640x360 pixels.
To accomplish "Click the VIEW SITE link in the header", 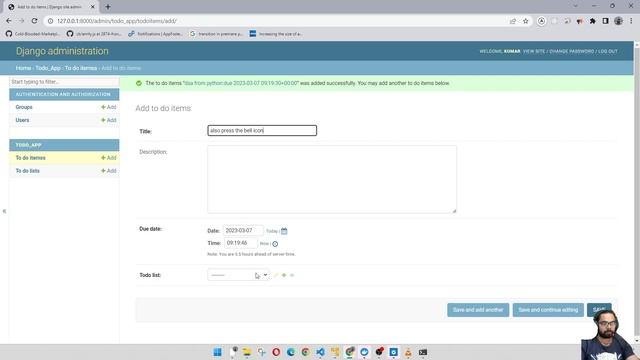I will pyautogui.click(x=534, y=51).
